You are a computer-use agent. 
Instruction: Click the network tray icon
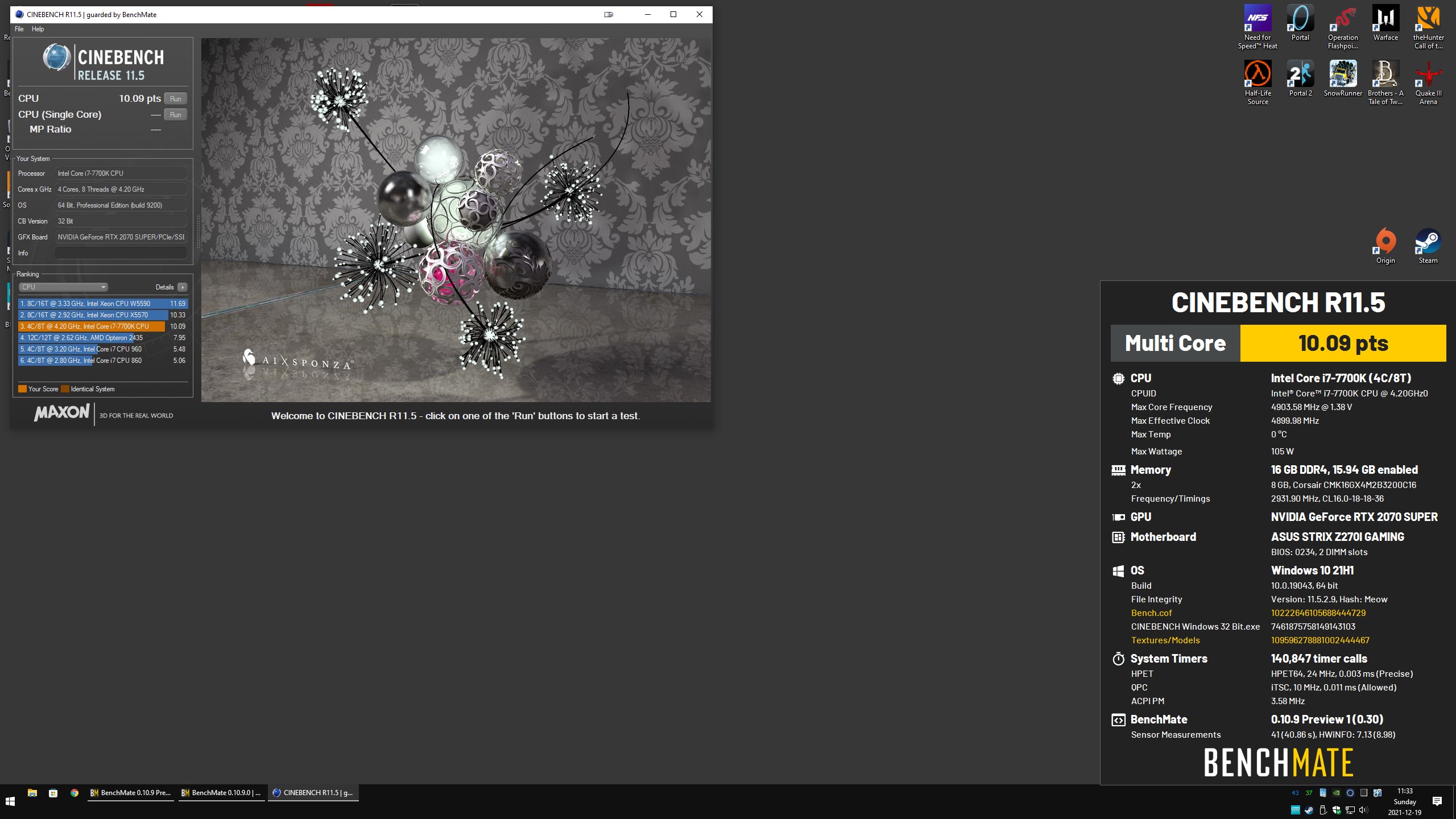pos(1350,810)
